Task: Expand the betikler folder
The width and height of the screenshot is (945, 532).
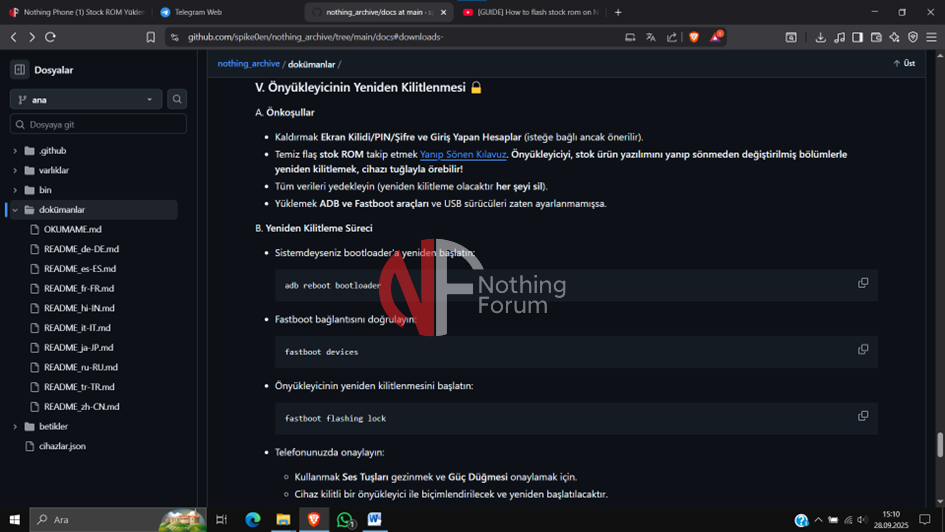Action: pyautogui.click(x=15, y=426)
